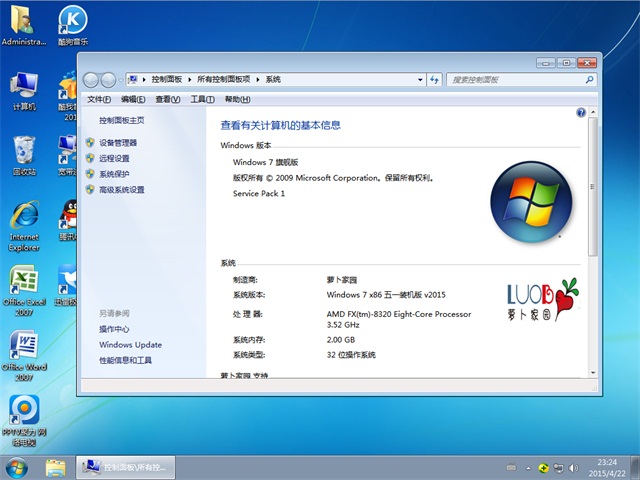Click the scrollbar up arrow

pyautogui.click(x=593, y=112)
